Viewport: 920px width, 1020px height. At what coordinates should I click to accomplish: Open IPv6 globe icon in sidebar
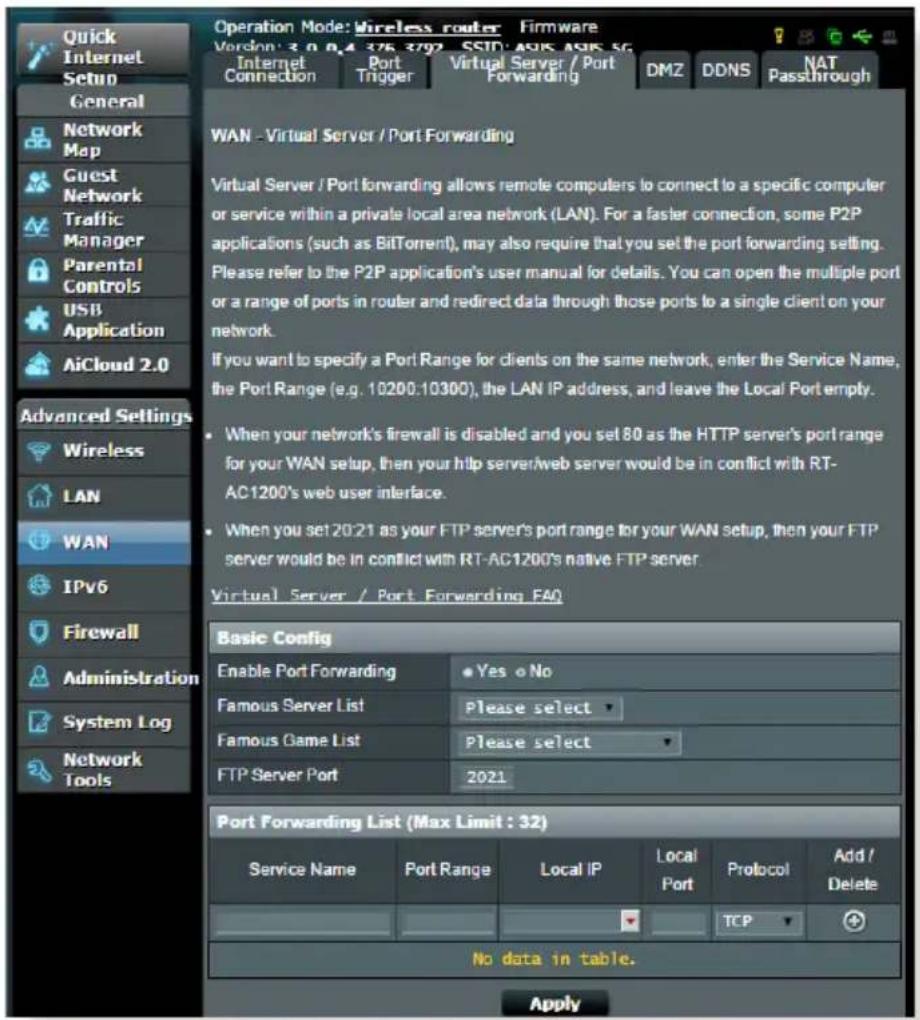[39, 585]
